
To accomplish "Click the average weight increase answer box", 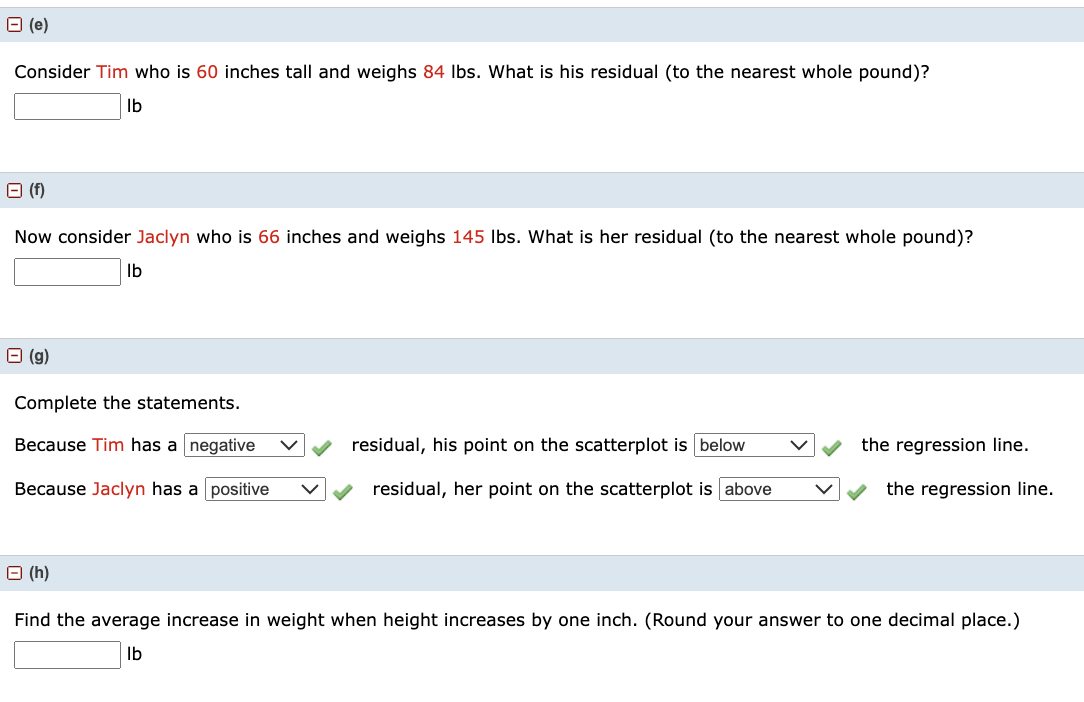I will point(67,654).
